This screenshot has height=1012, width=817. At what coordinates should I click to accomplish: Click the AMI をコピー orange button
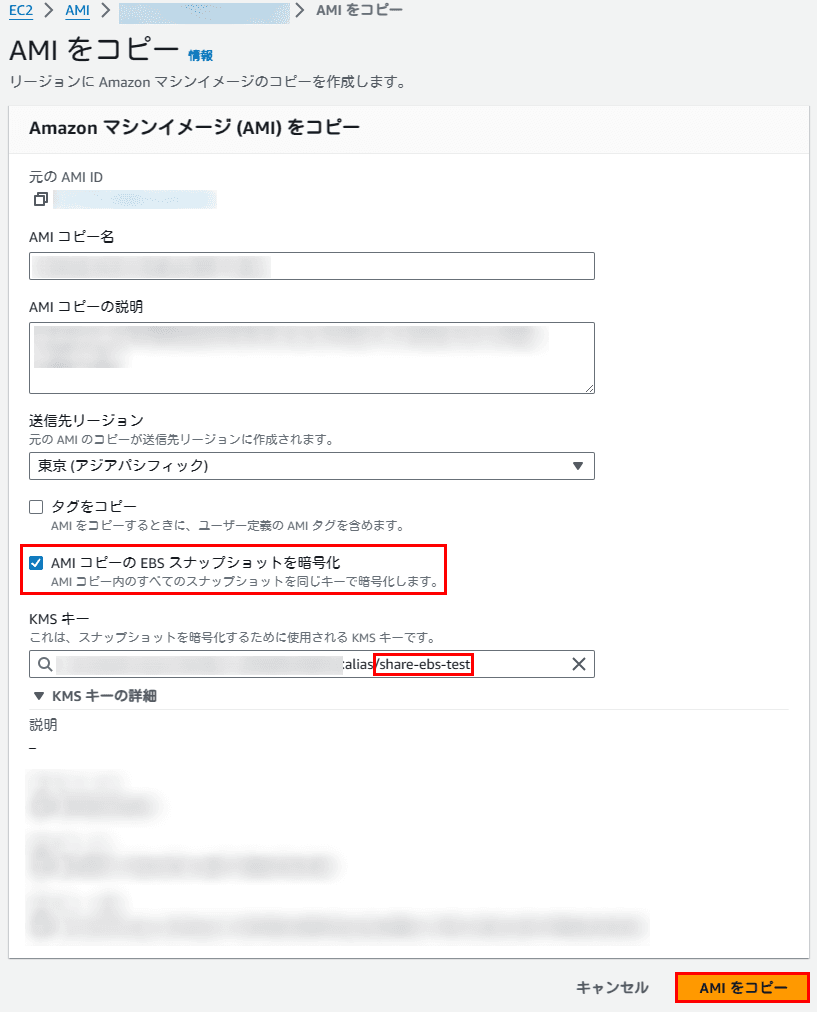tap(742, 987)
